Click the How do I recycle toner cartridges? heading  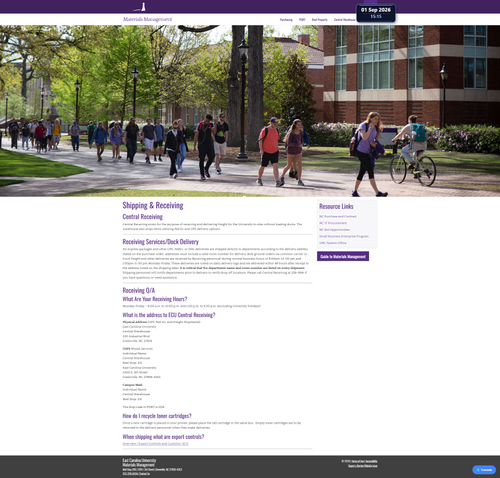click(157, 416)
